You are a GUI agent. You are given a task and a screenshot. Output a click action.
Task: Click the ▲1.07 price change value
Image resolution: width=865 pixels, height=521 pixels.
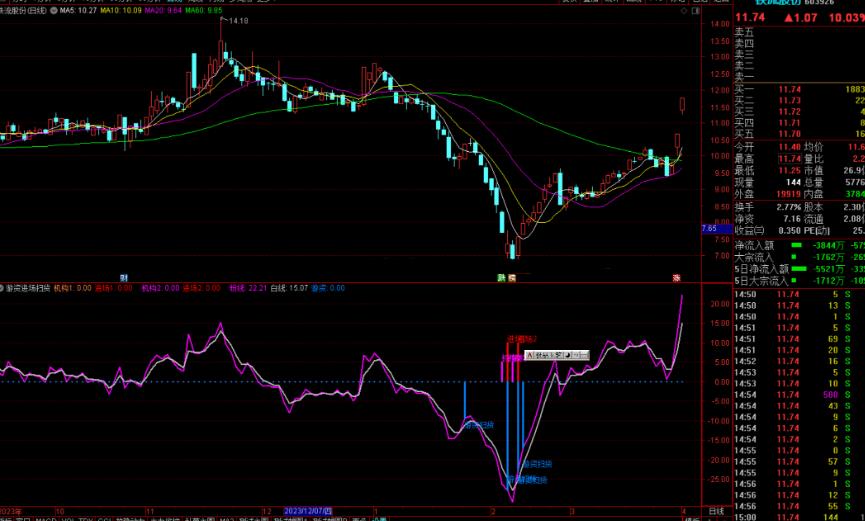pos(800,17)
